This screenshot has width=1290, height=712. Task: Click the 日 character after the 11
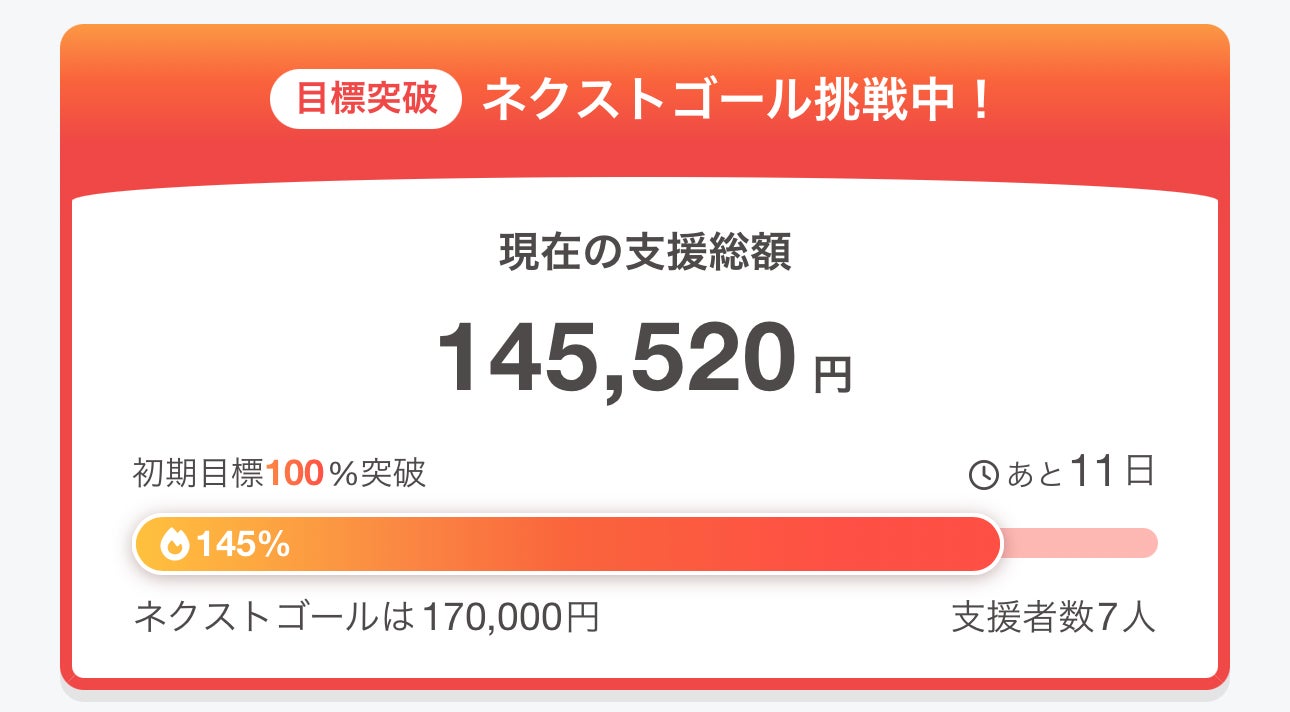(1140, 471)
